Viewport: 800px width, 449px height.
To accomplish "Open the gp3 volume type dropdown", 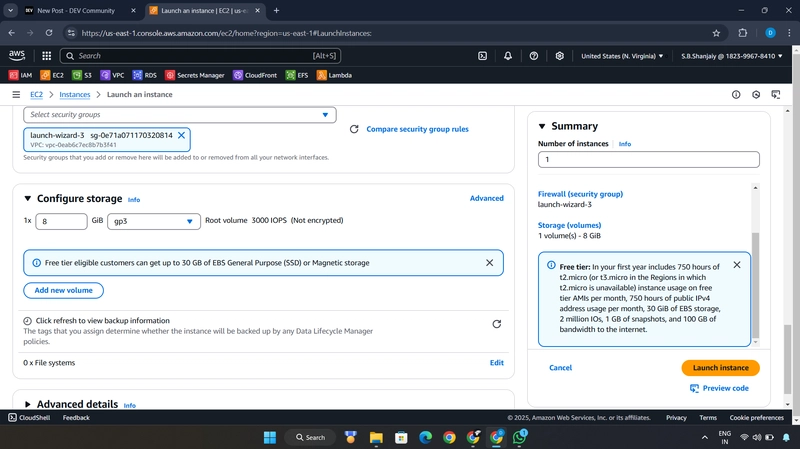I will pos(154,221).
